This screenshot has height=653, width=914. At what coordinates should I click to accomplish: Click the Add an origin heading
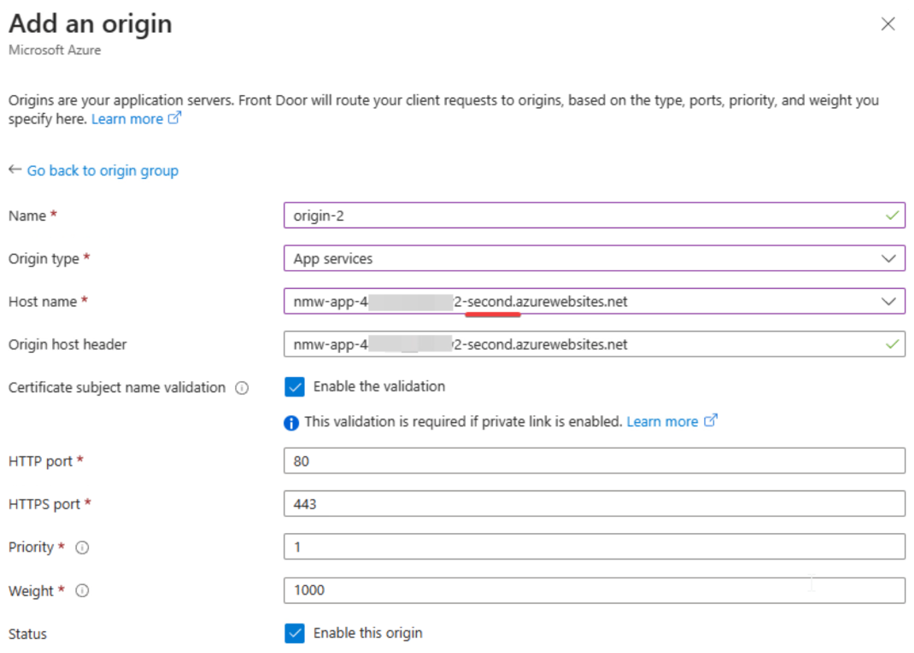click(x=90, y=24)
